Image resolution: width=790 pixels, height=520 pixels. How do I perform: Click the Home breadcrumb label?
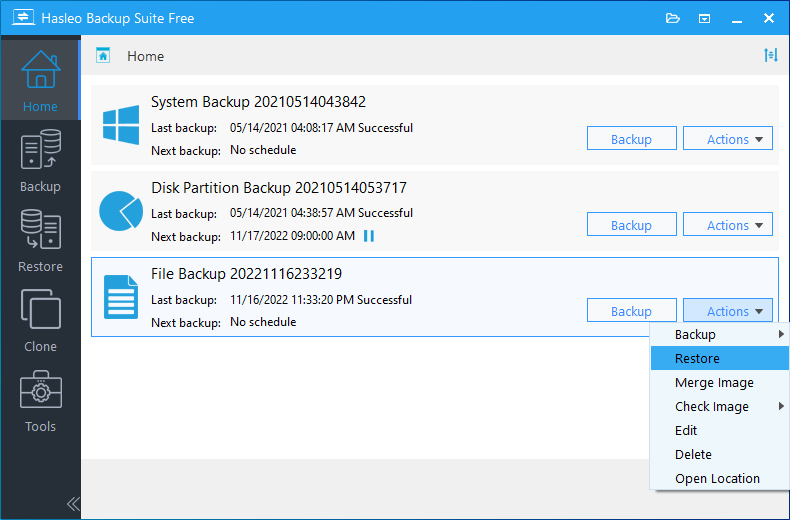pyautogui.click(x=145, y=56)
